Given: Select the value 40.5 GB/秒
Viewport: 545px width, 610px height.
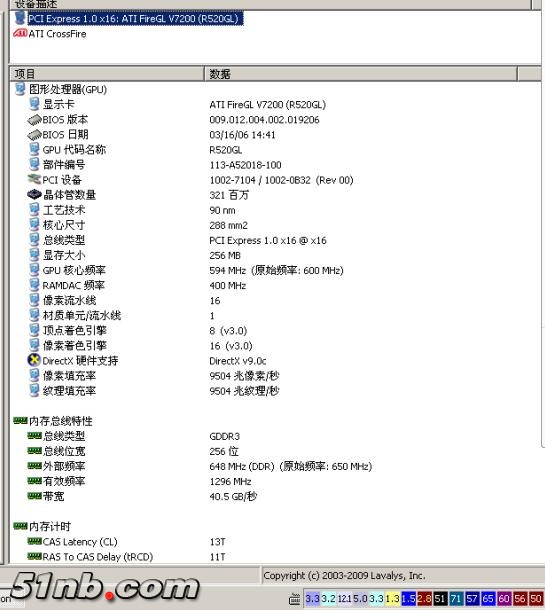Looking at the screenshot, I should coord(233,496).
